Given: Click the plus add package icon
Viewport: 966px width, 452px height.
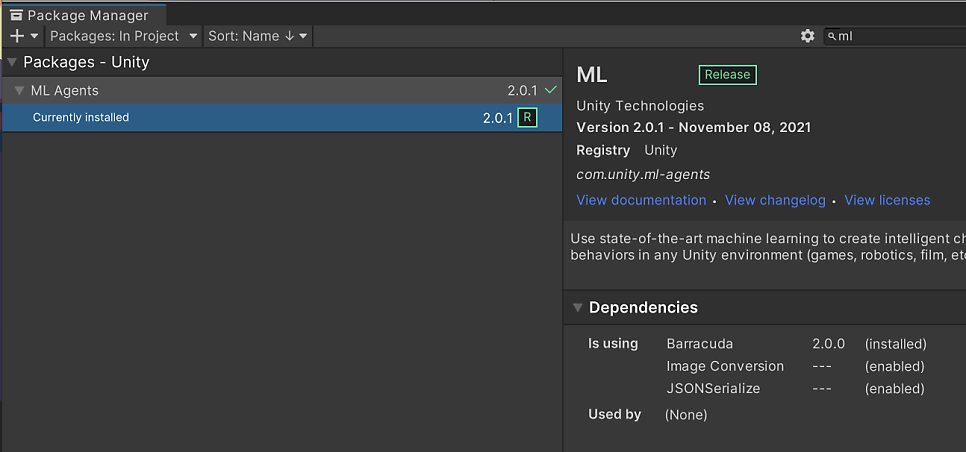Looking at the screenshot, I should click(17, 36).
